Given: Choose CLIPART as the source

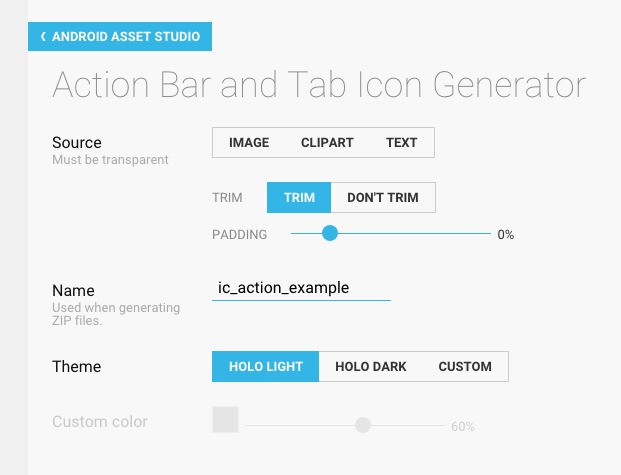Looking at the screenshot, I should point(327,143).
